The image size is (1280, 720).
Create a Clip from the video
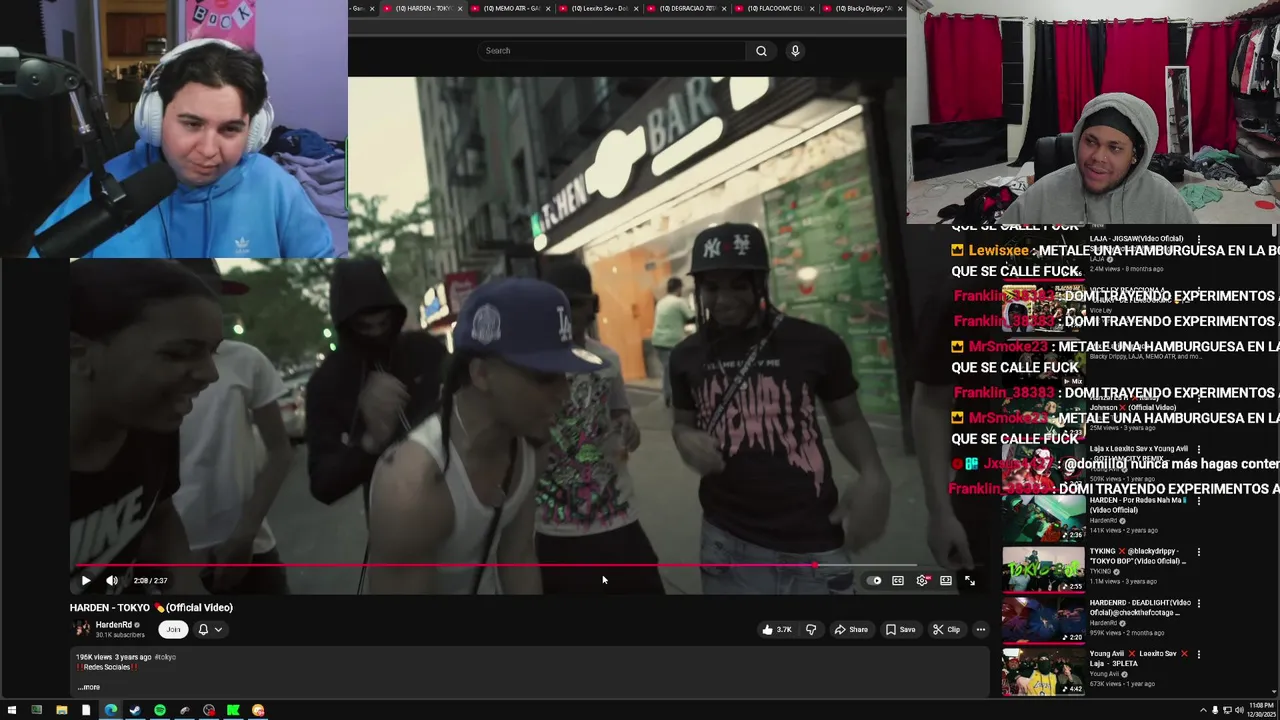tap(946, 629)
